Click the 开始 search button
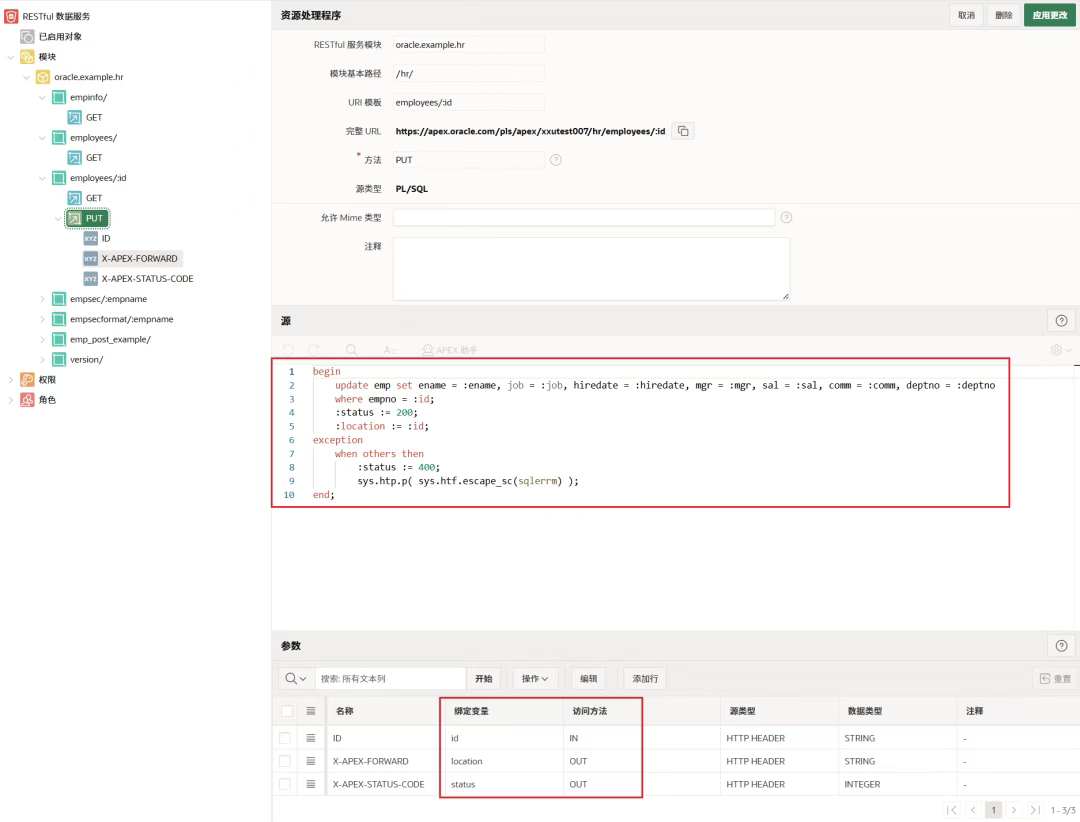The width and height of the screenshot is (1080, 822). pyautogui.click(x=484, y=679)
